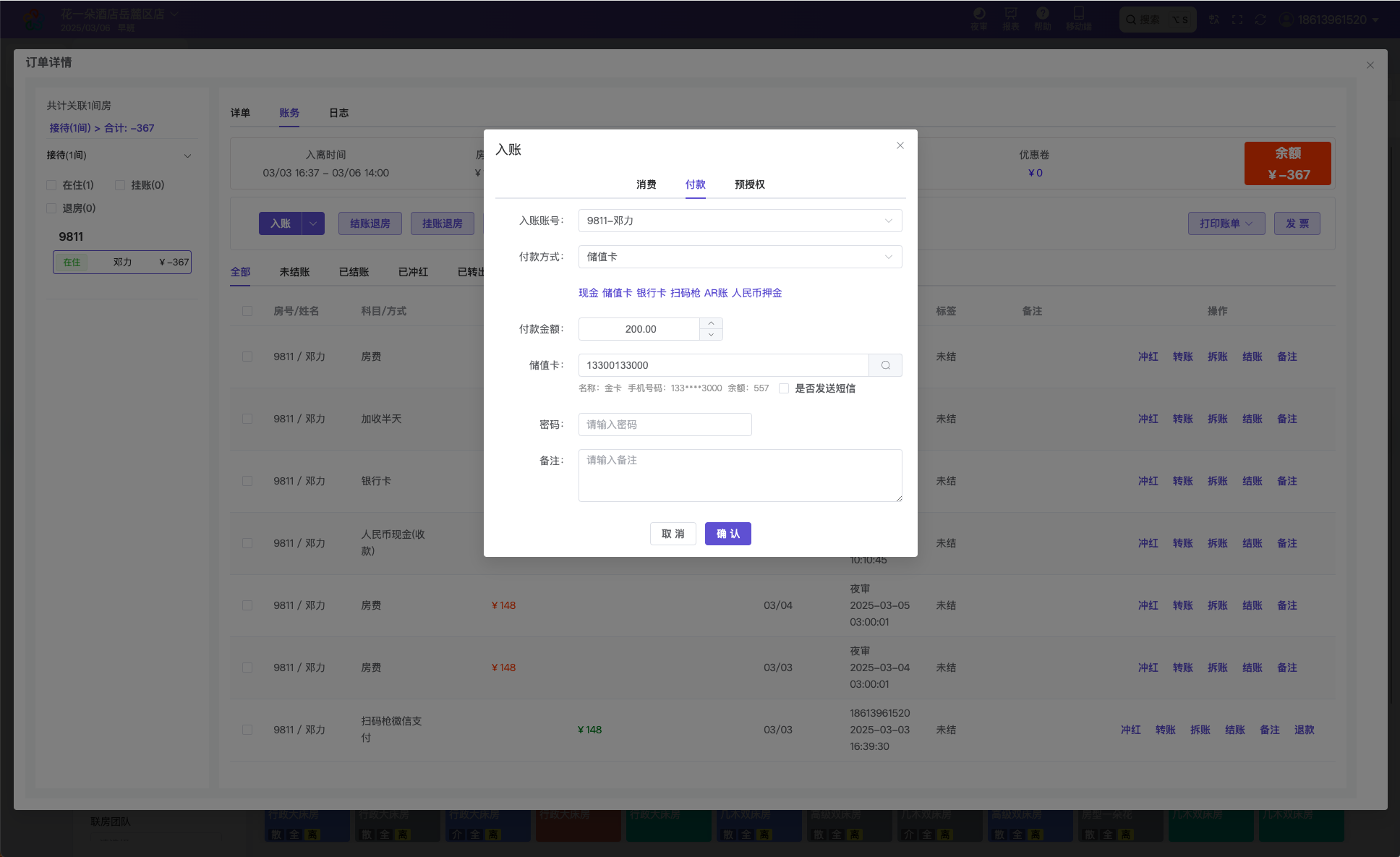The image size is (1400, 857).
Task: Click 确认 button in dialog
Action: tap(727, 534)
